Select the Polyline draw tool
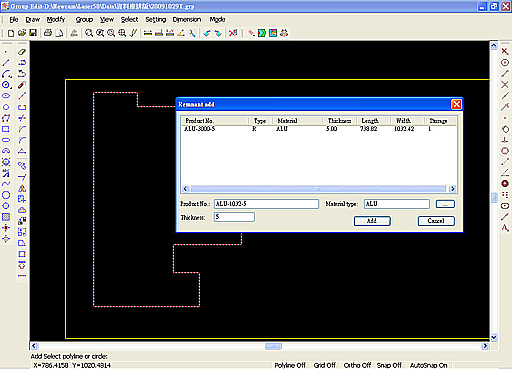 [6, 118]
